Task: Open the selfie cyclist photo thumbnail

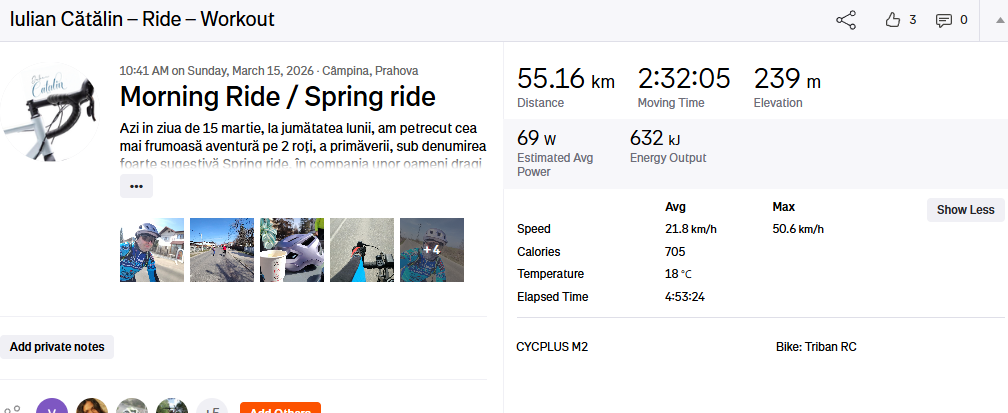Action: (152, 250)
